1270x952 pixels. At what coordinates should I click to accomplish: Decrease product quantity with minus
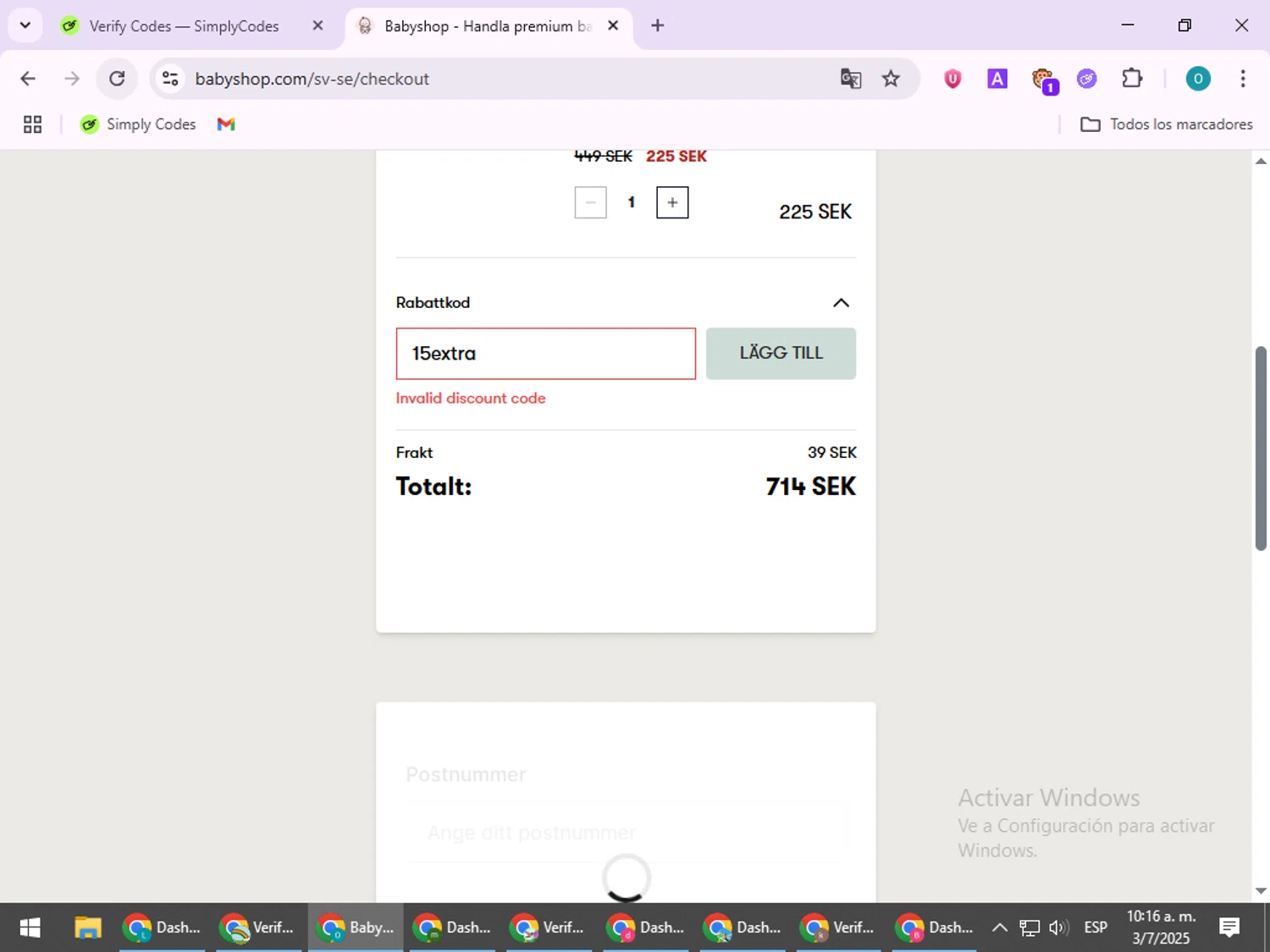[x=590, y=202]
